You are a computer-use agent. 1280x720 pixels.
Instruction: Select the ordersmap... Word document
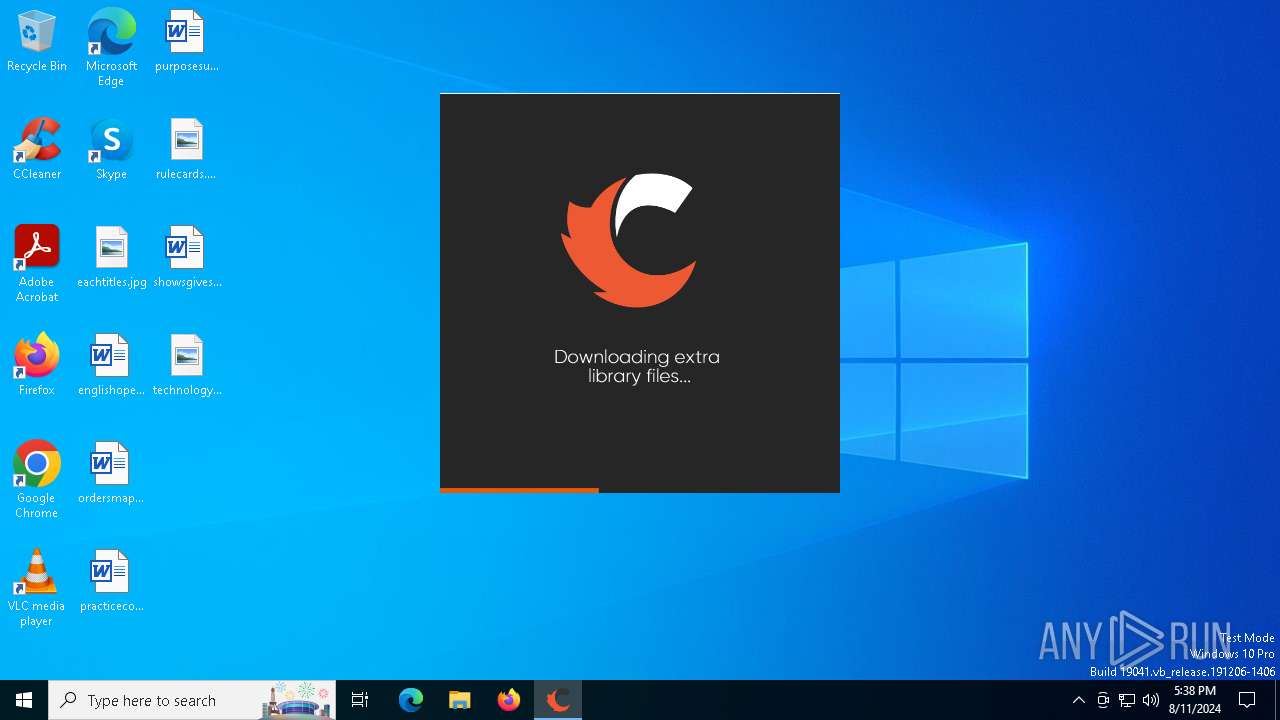coord(111,474)
